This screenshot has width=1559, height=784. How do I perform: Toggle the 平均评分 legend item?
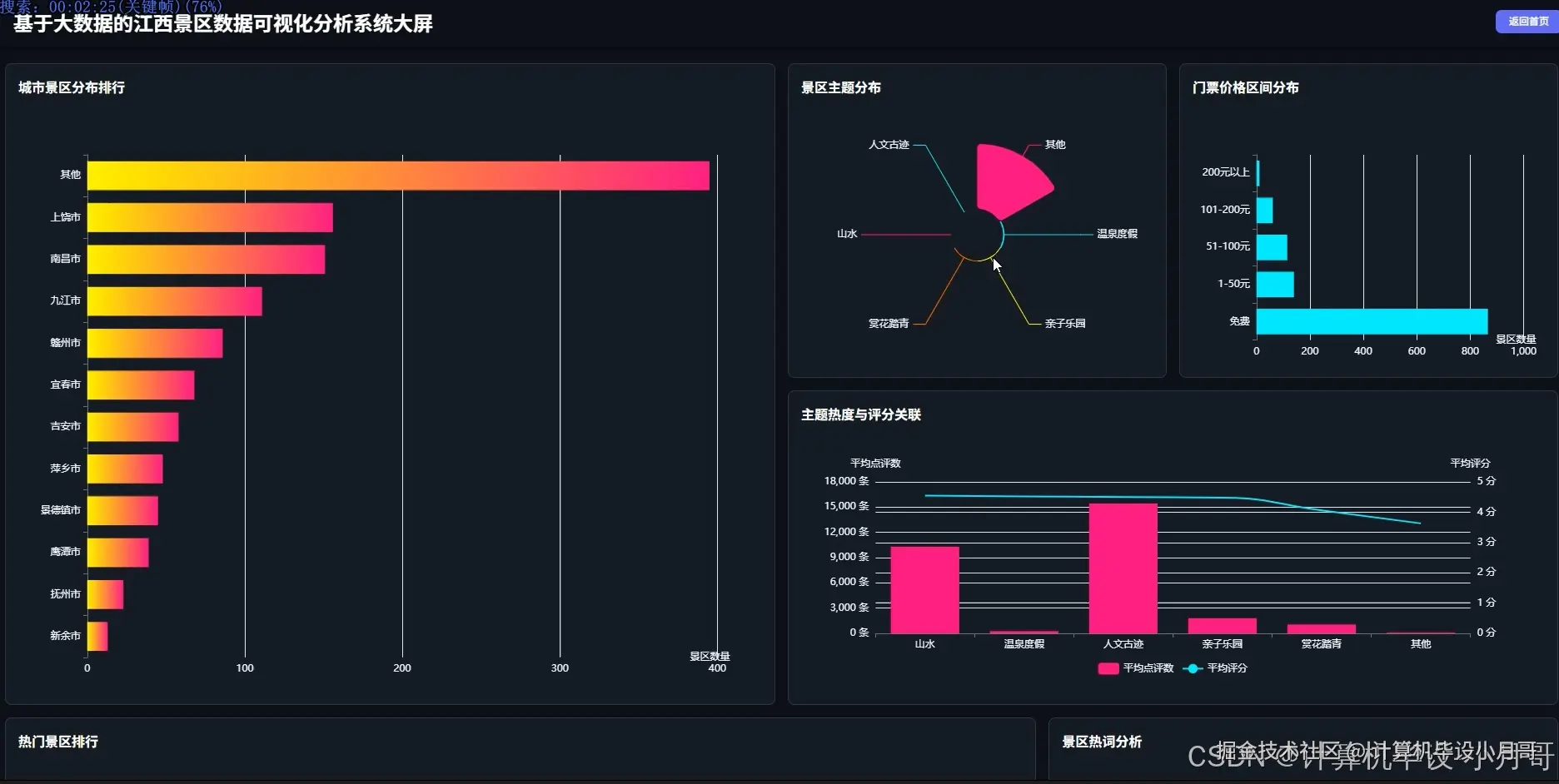point(1215,668)
